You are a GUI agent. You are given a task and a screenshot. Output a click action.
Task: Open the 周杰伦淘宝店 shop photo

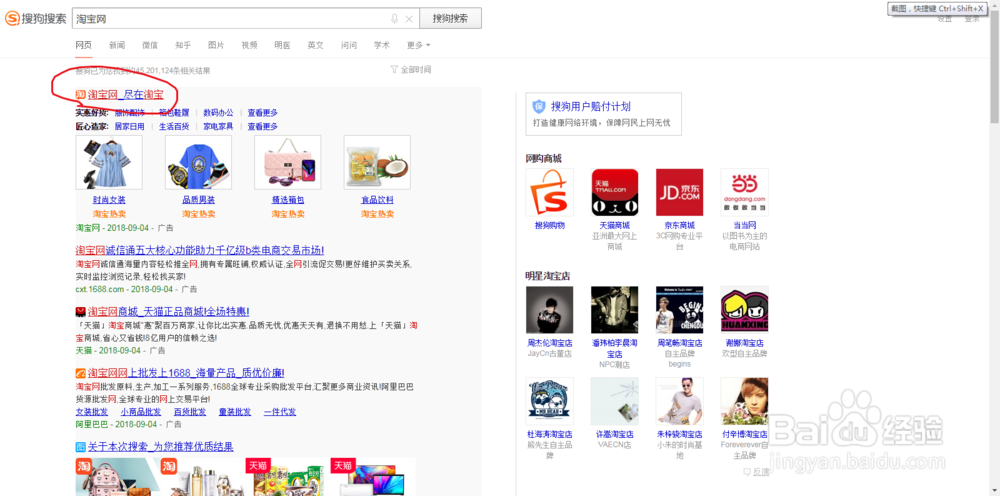549,310
